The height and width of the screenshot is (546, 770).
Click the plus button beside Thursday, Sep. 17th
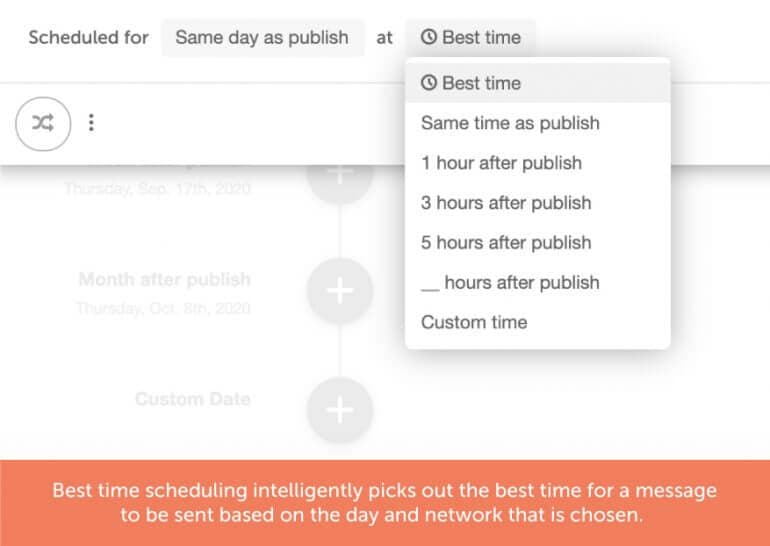(x=340, y=178)
